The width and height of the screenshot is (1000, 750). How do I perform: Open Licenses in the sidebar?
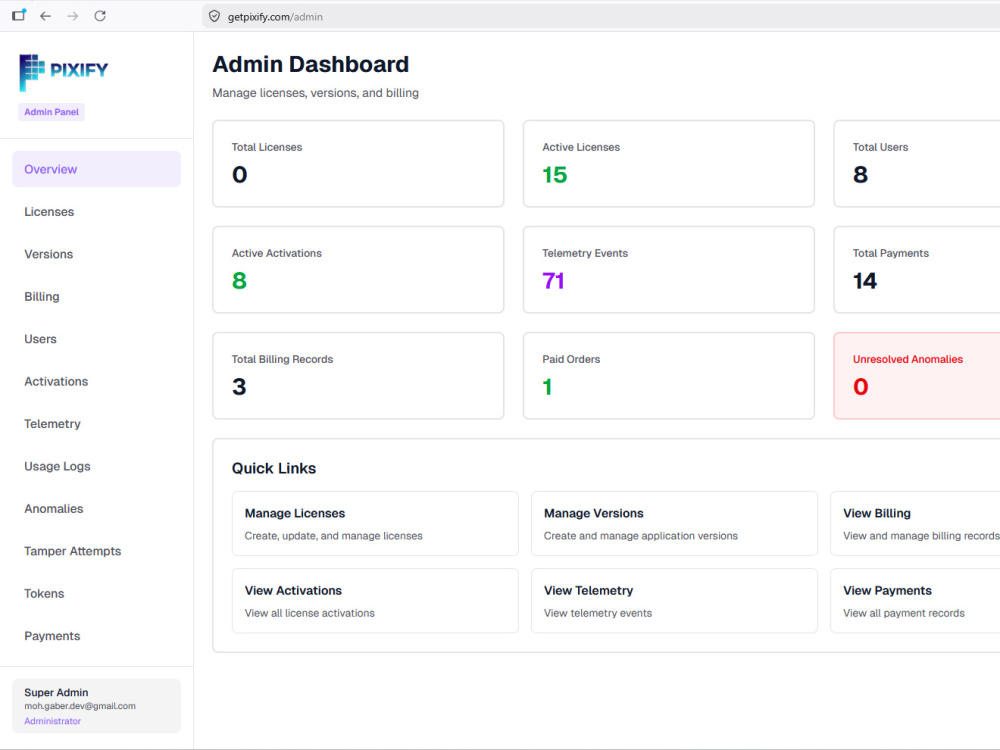[96, 212]
